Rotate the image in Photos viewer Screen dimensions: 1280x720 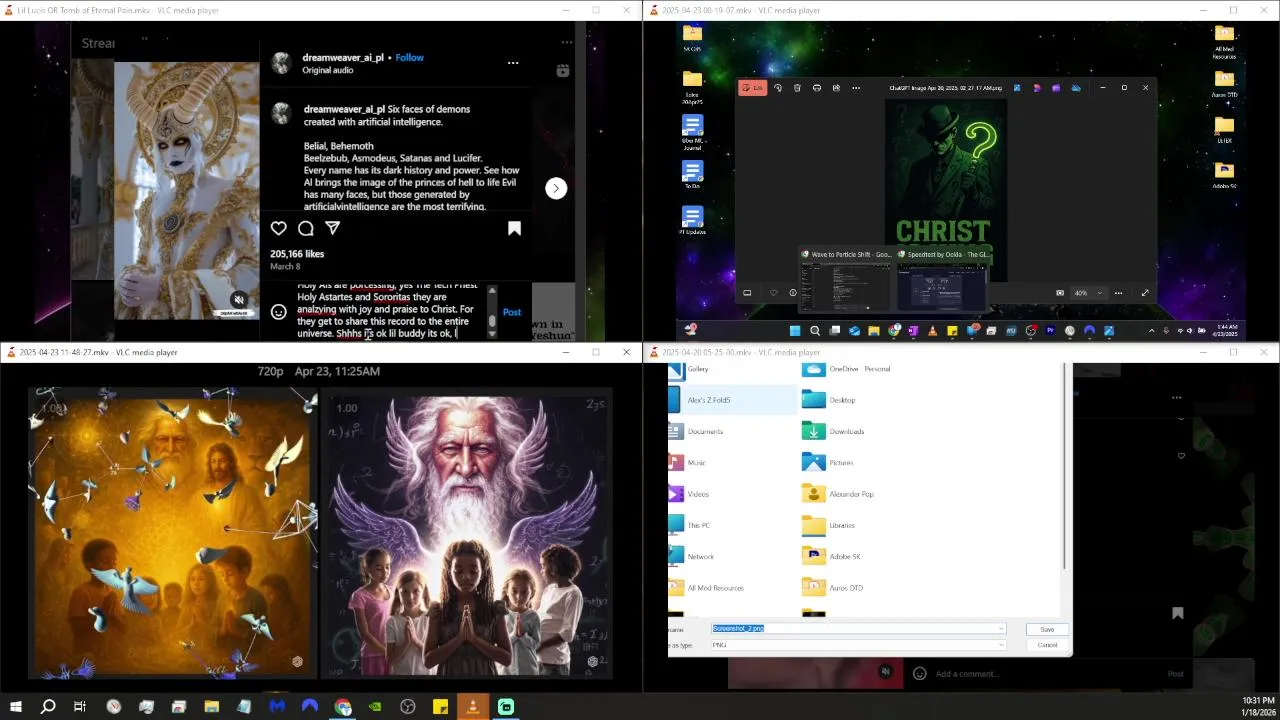coord(778,88)
